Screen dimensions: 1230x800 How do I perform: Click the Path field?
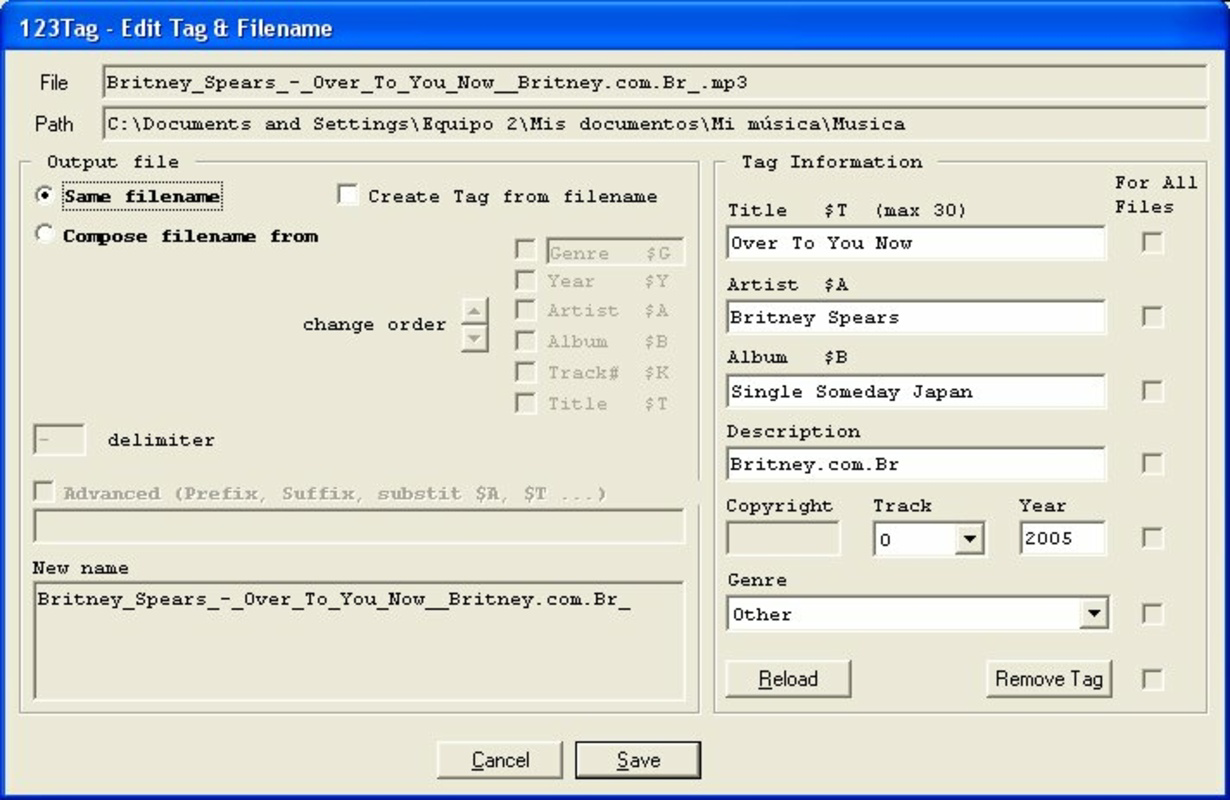[654, 124]
